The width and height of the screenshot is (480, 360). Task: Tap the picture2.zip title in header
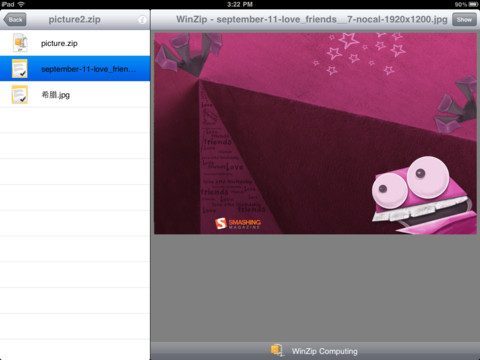(74, 19)
